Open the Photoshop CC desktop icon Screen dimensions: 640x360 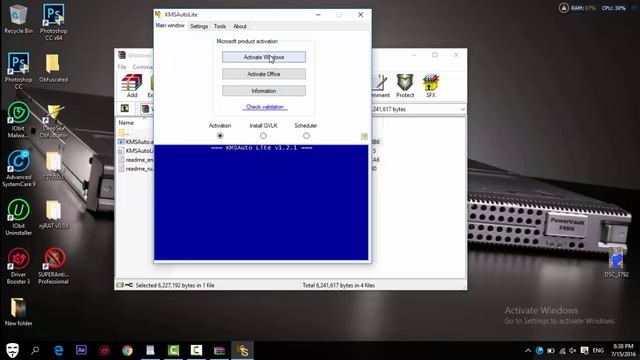click(x=18, y=71)
